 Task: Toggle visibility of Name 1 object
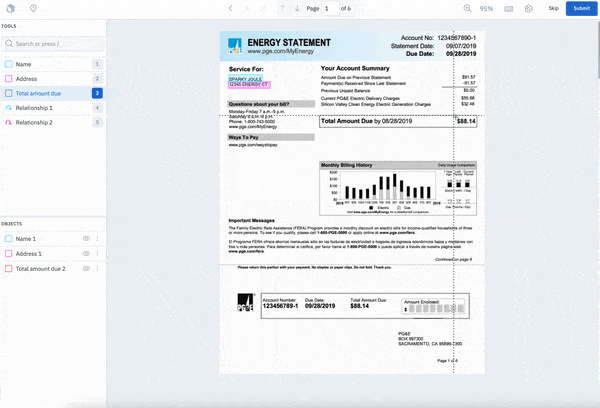[86, 239]
